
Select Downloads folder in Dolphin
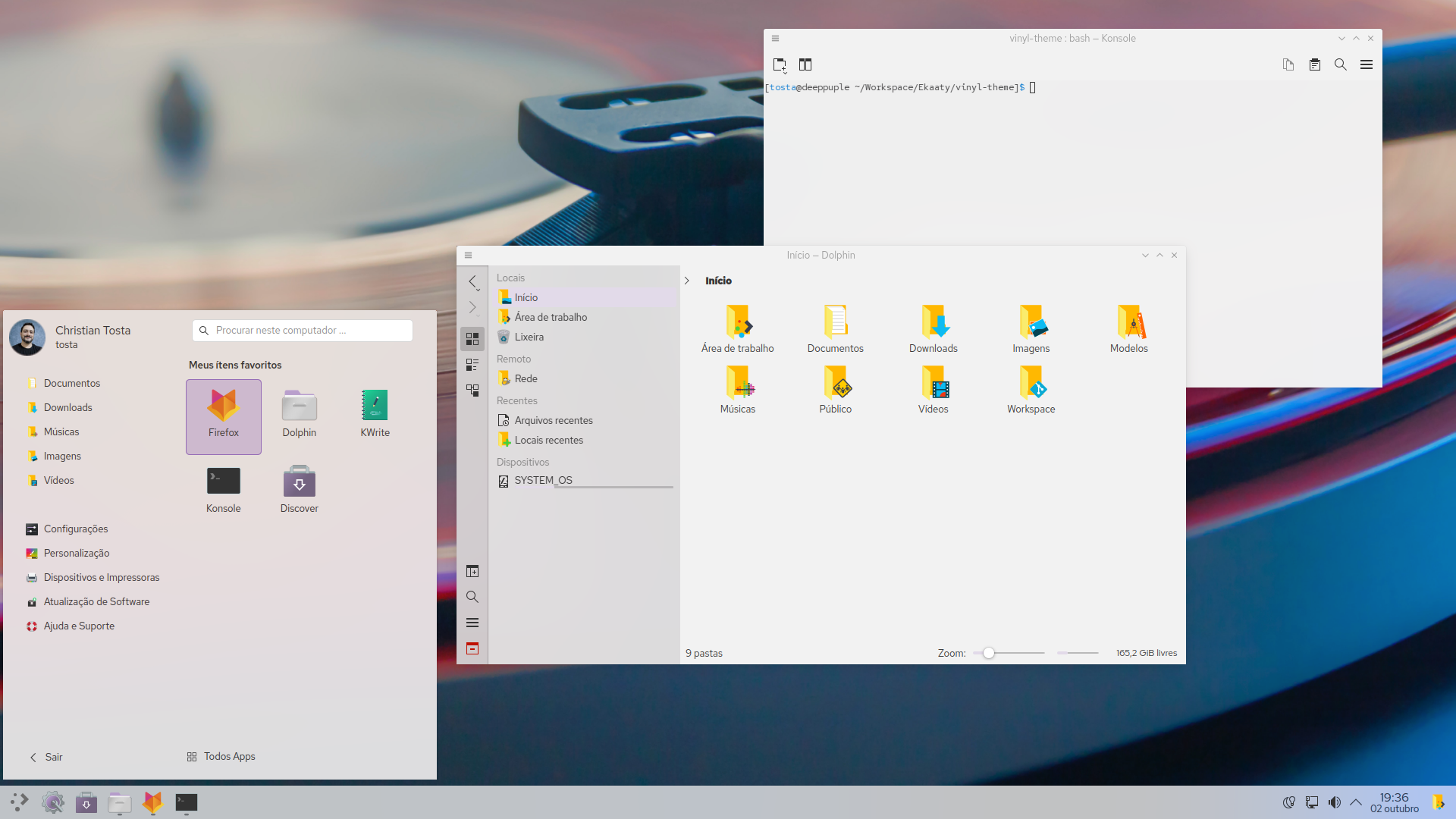tap(934, 328)
